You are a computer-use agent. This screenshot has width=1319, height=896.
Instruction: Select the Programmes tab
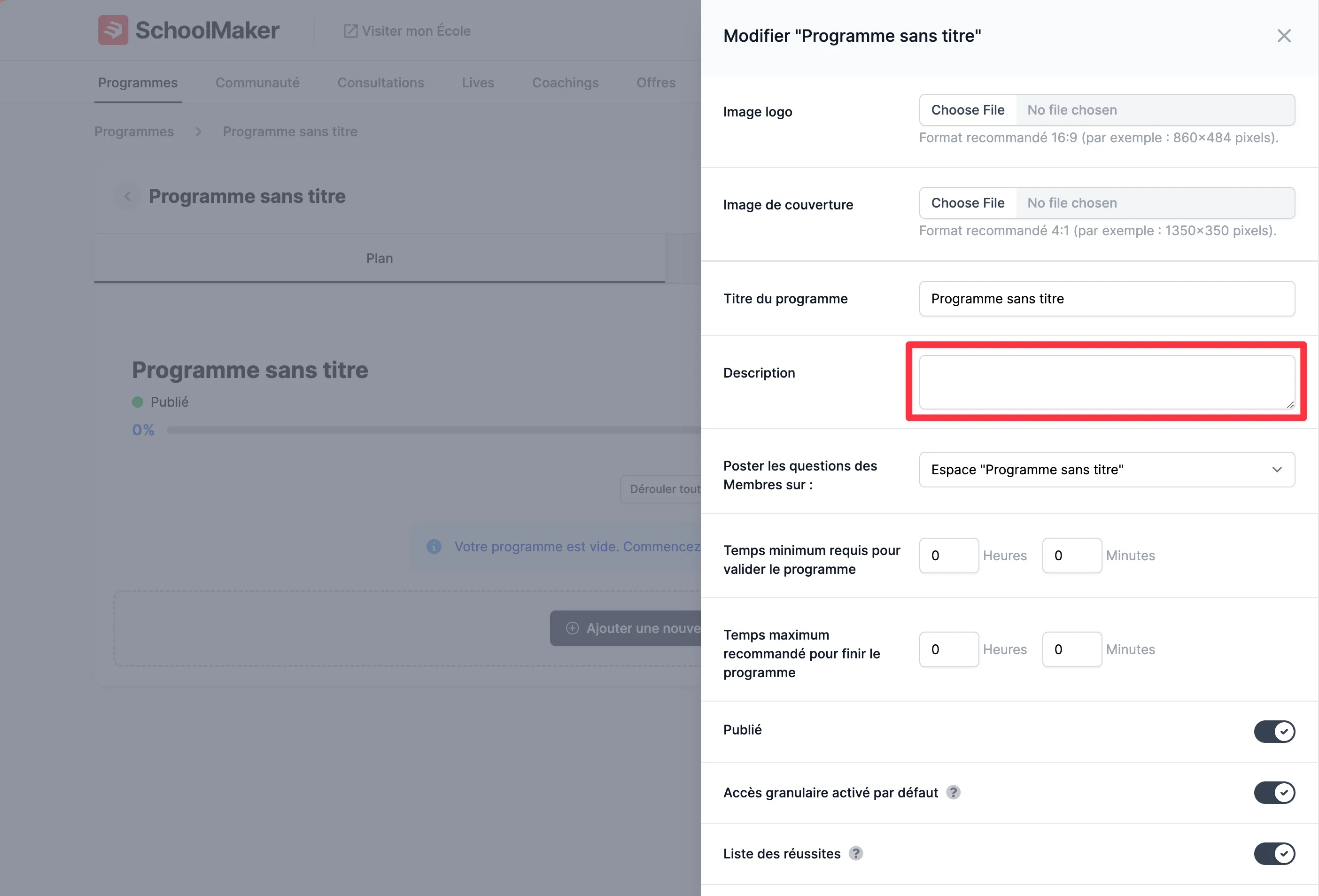click(138, 82)
